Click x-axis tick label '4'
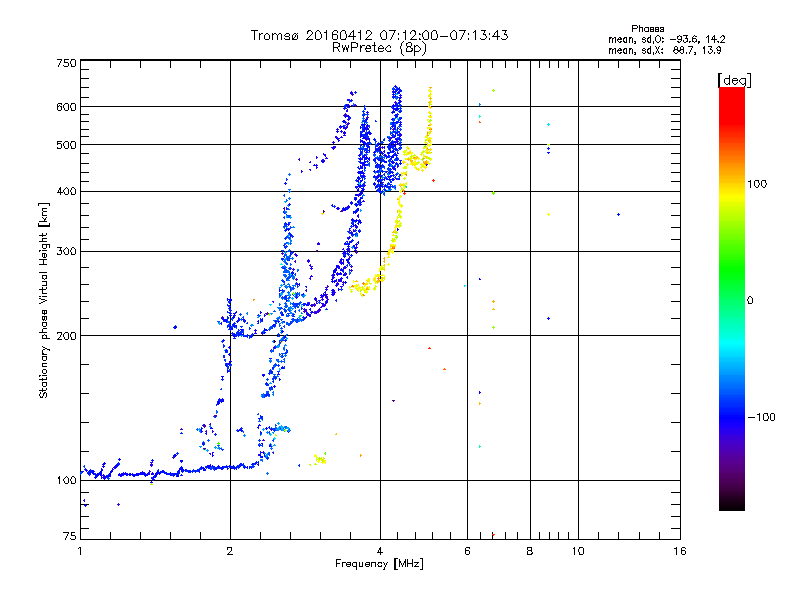800x600 pixels. [380, 552]
